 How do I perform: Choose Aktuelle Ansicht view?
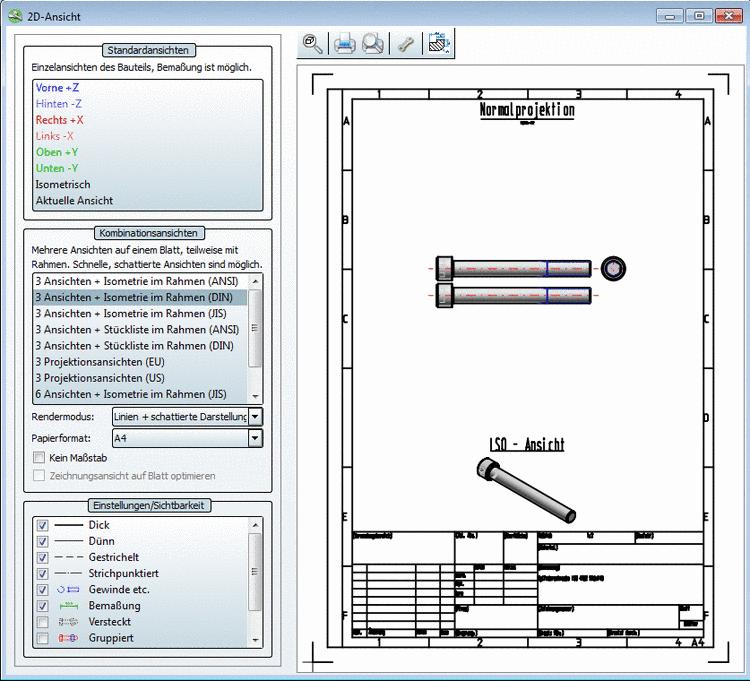75,201
